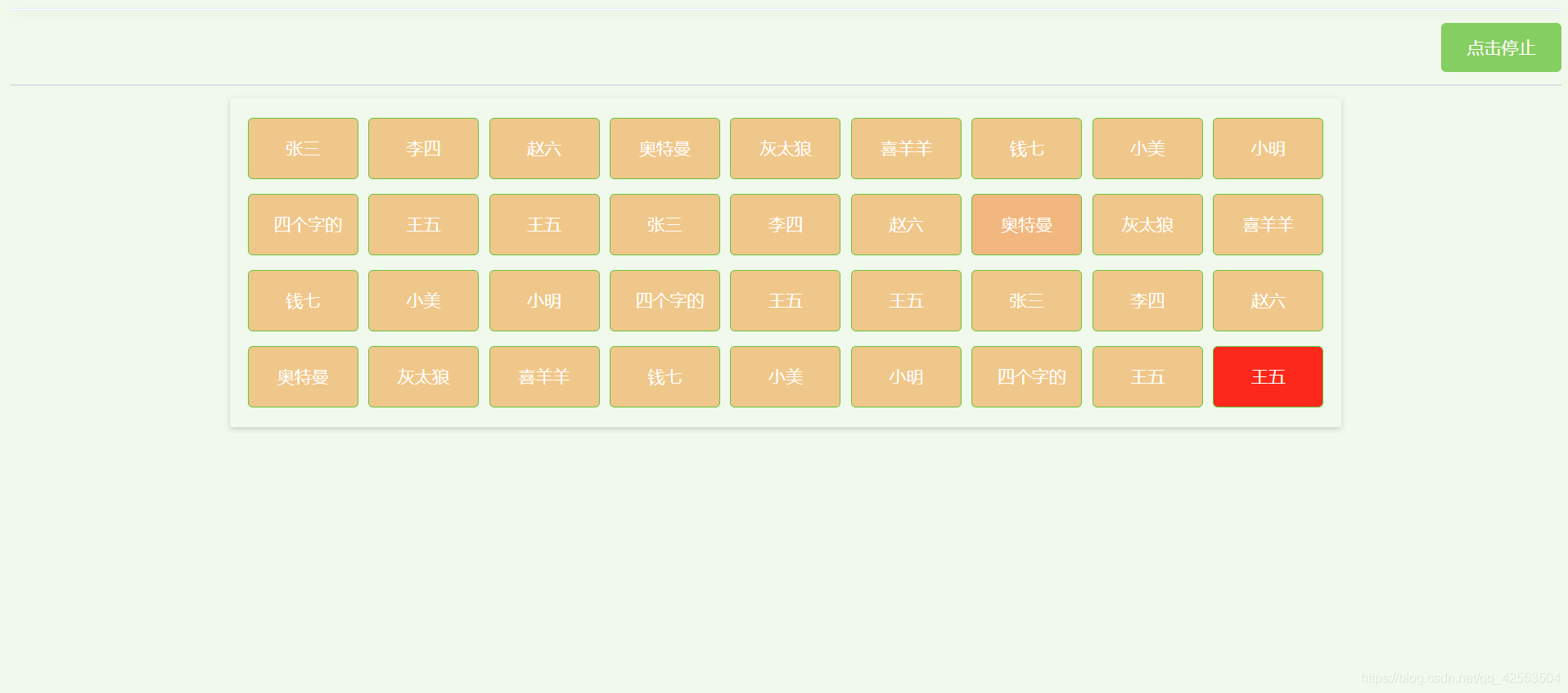Image resolution: width=1568 pixels, height=693 pixels.
Task: Click 奥特曼 card in the bottom row
Action: click(303, 376)
